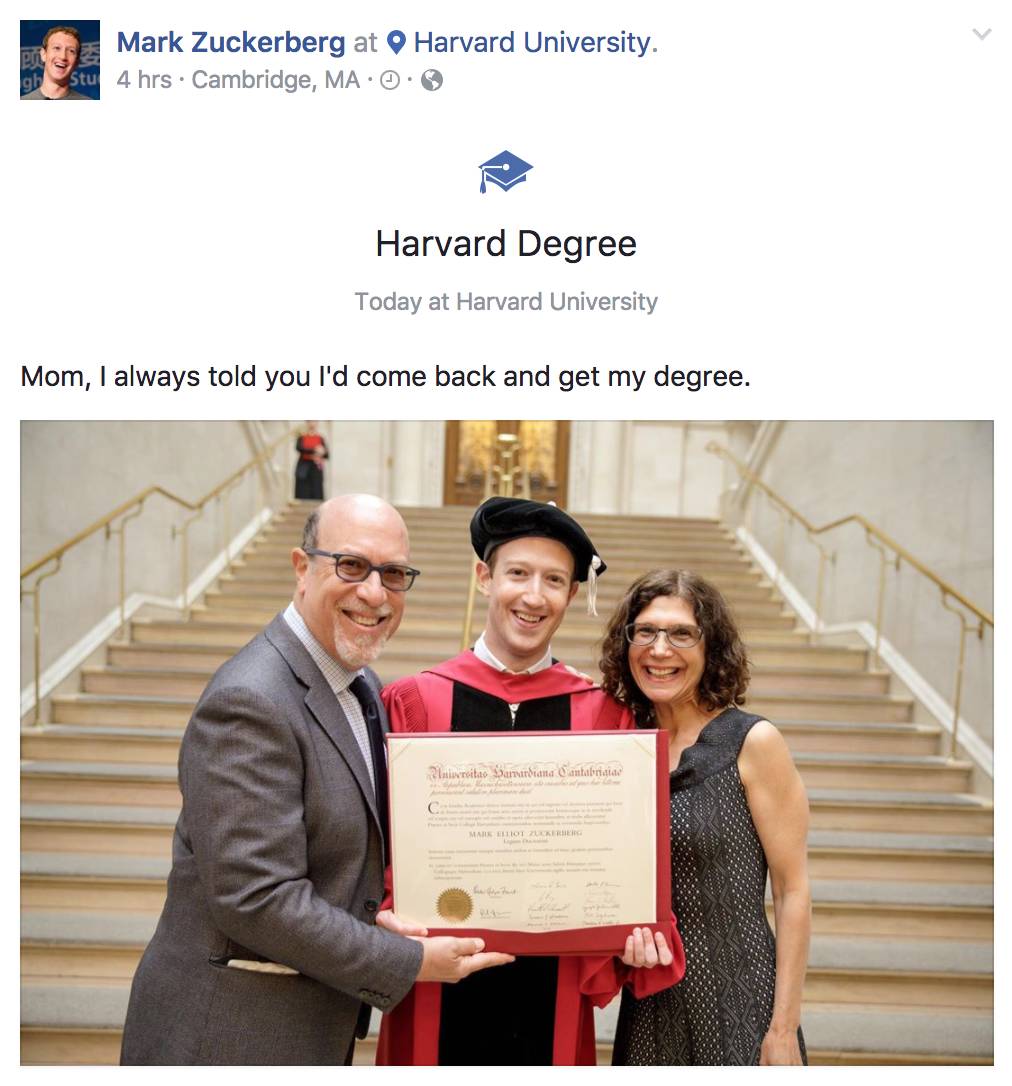This screenshot has height=1086, width=1012.
Task: Click the person standing atop the staircase
Action: [310, 462]
